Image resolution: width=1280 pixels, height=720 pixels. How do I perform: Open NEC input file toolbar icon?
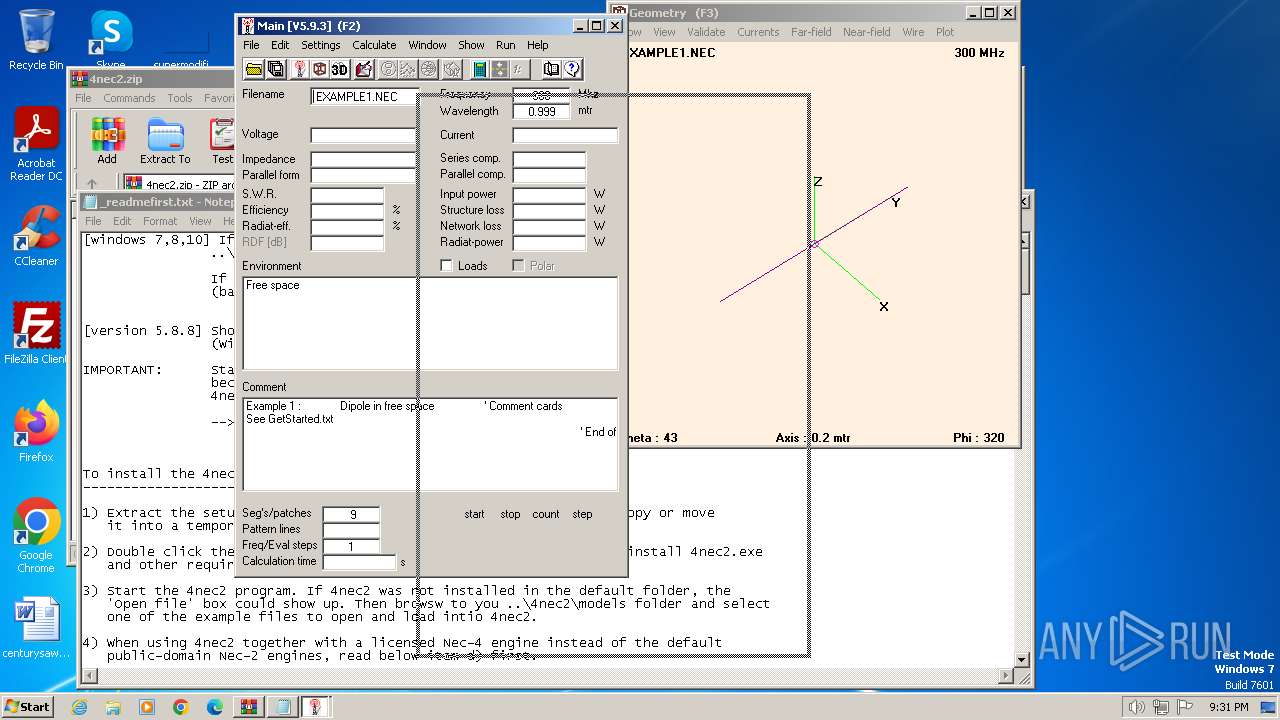click(x=254, y=69)
